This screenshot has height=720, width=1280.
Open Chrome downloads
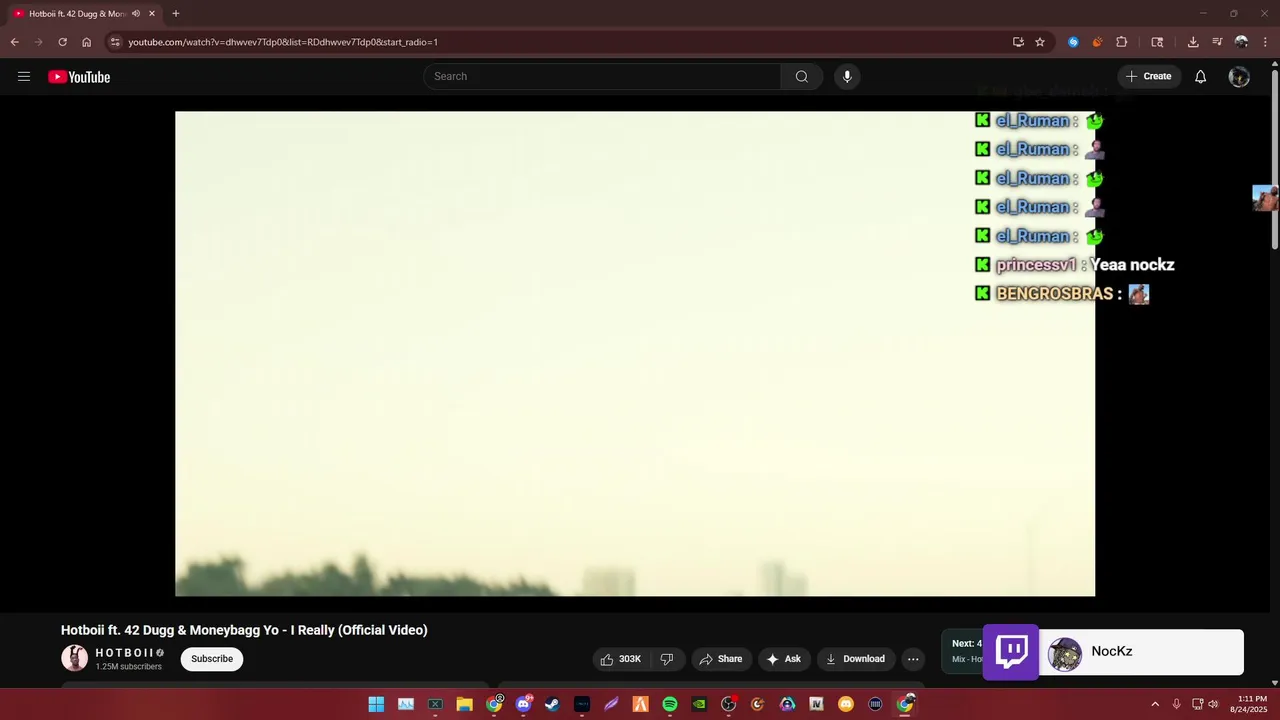[1193, 42]
